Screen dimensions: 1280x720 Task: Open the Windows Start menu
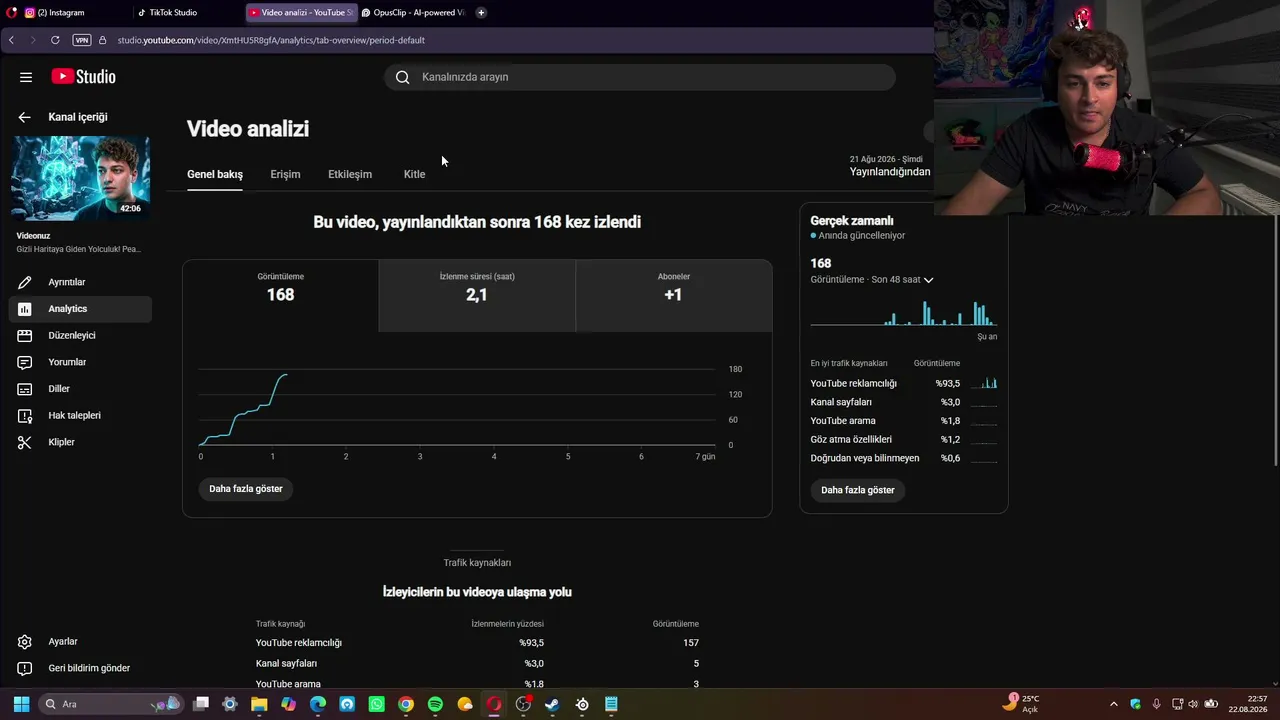coord(21,704)
